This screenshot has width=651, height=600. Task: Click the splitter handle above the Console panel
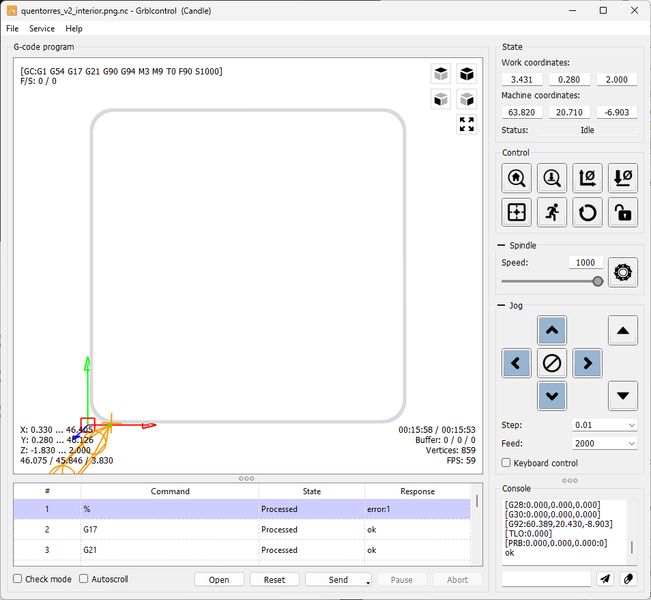tap(569, 480)
